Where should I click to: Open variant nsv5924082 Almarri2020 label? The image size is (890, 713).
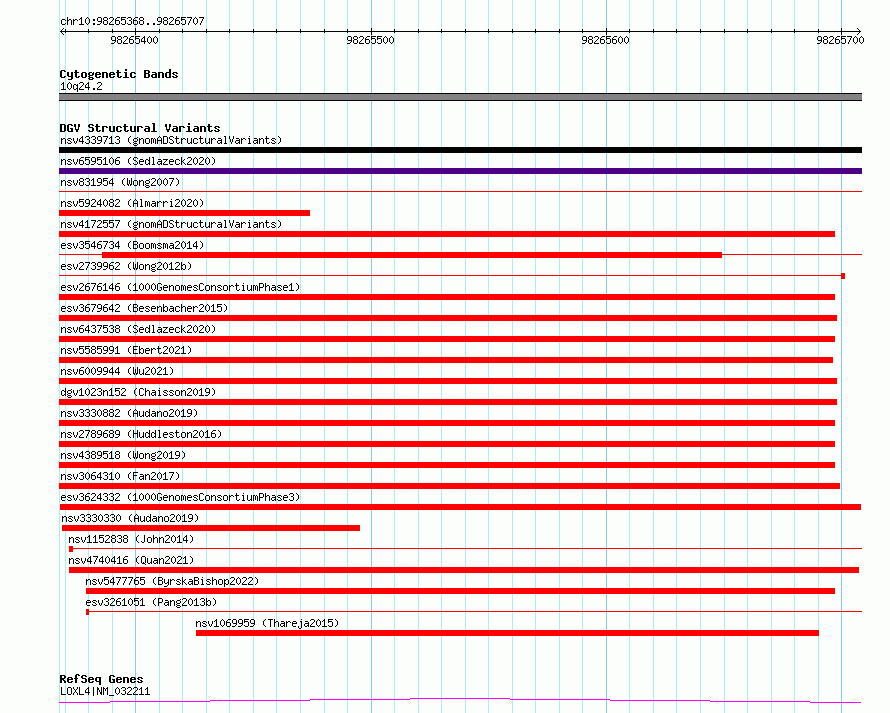click(132, 203)
